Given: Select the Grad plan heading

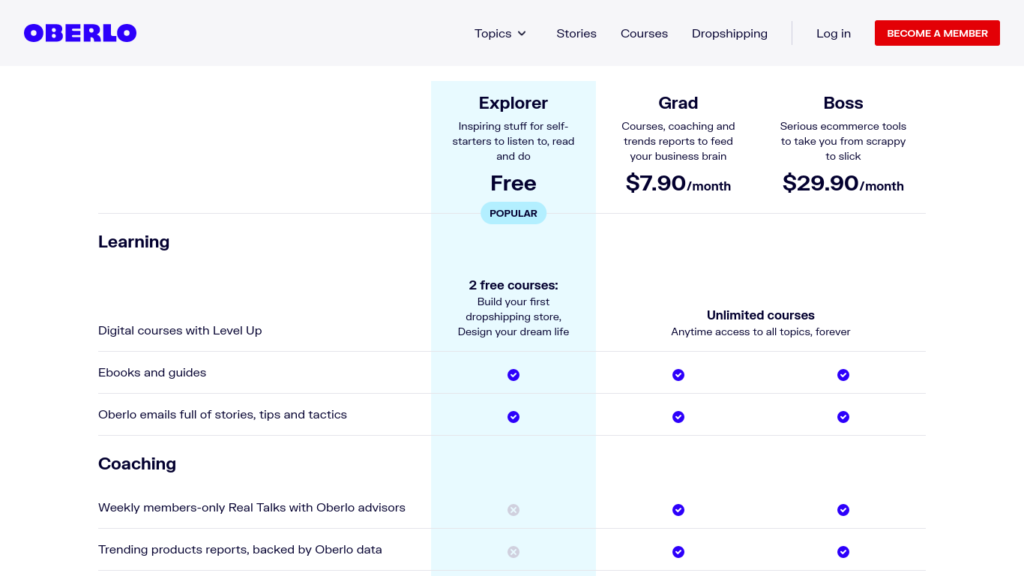Looking at the screenshot, I should [678, 103].
